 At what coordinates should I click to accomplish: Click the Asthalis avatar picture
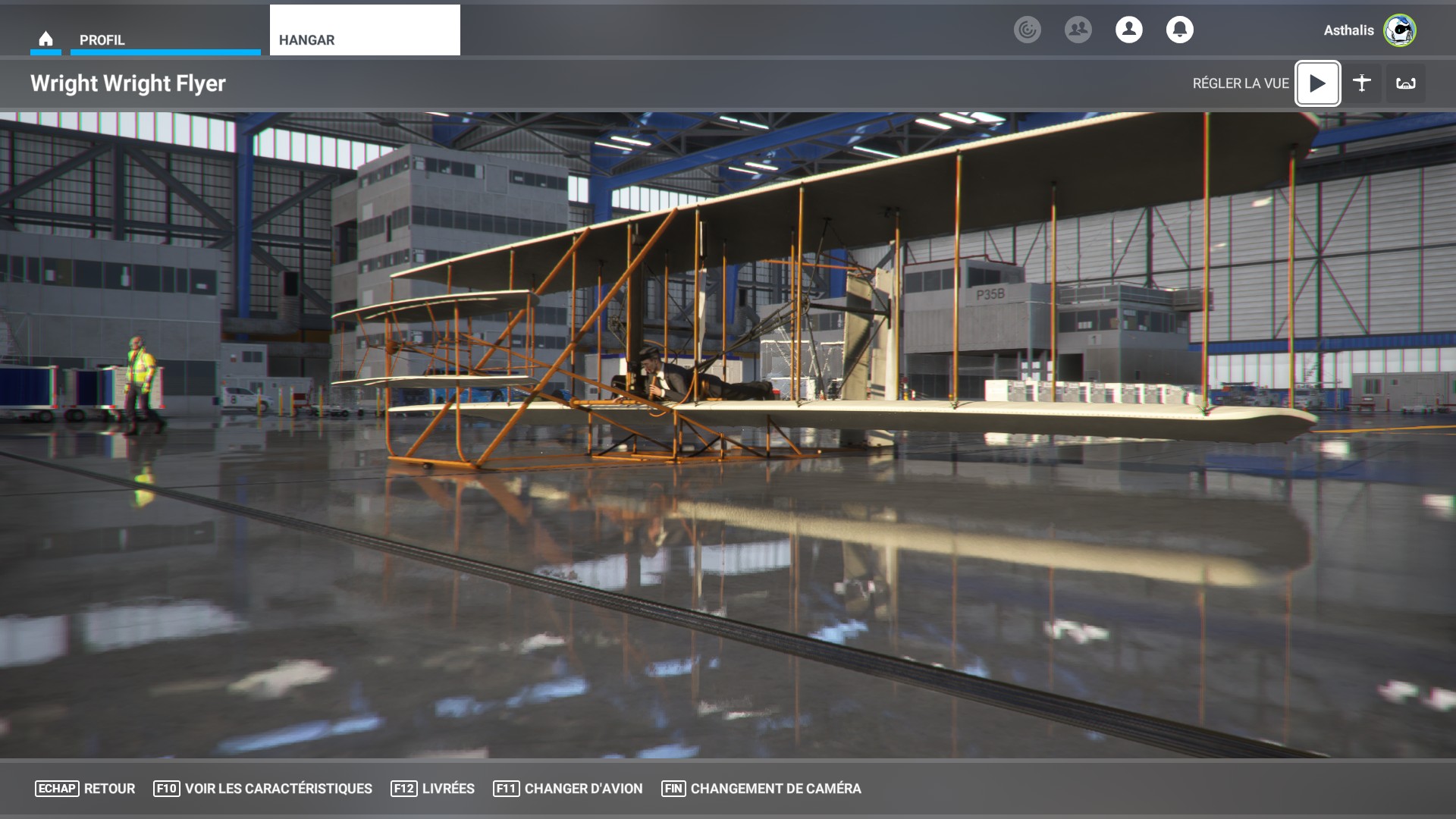click(1399, 30)
